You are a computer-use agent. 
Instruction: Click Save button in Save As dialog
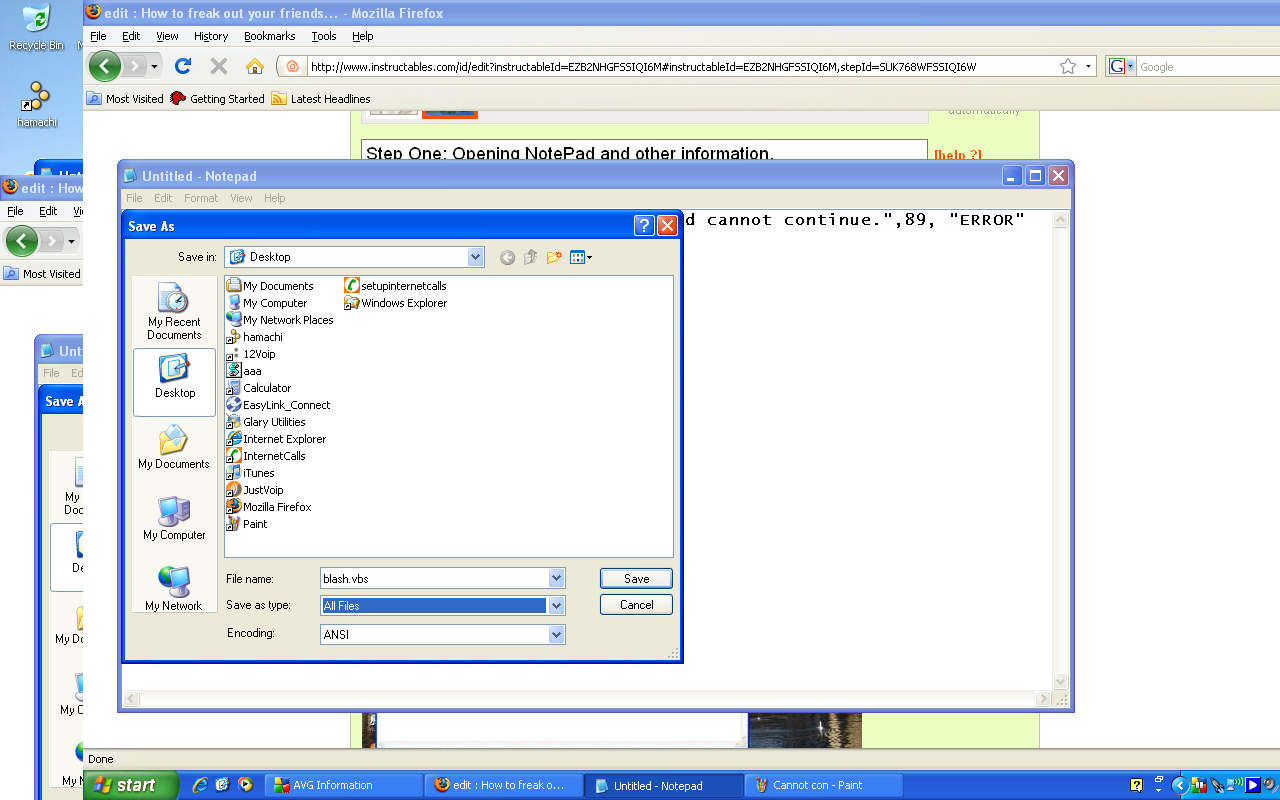click(636, 579)
